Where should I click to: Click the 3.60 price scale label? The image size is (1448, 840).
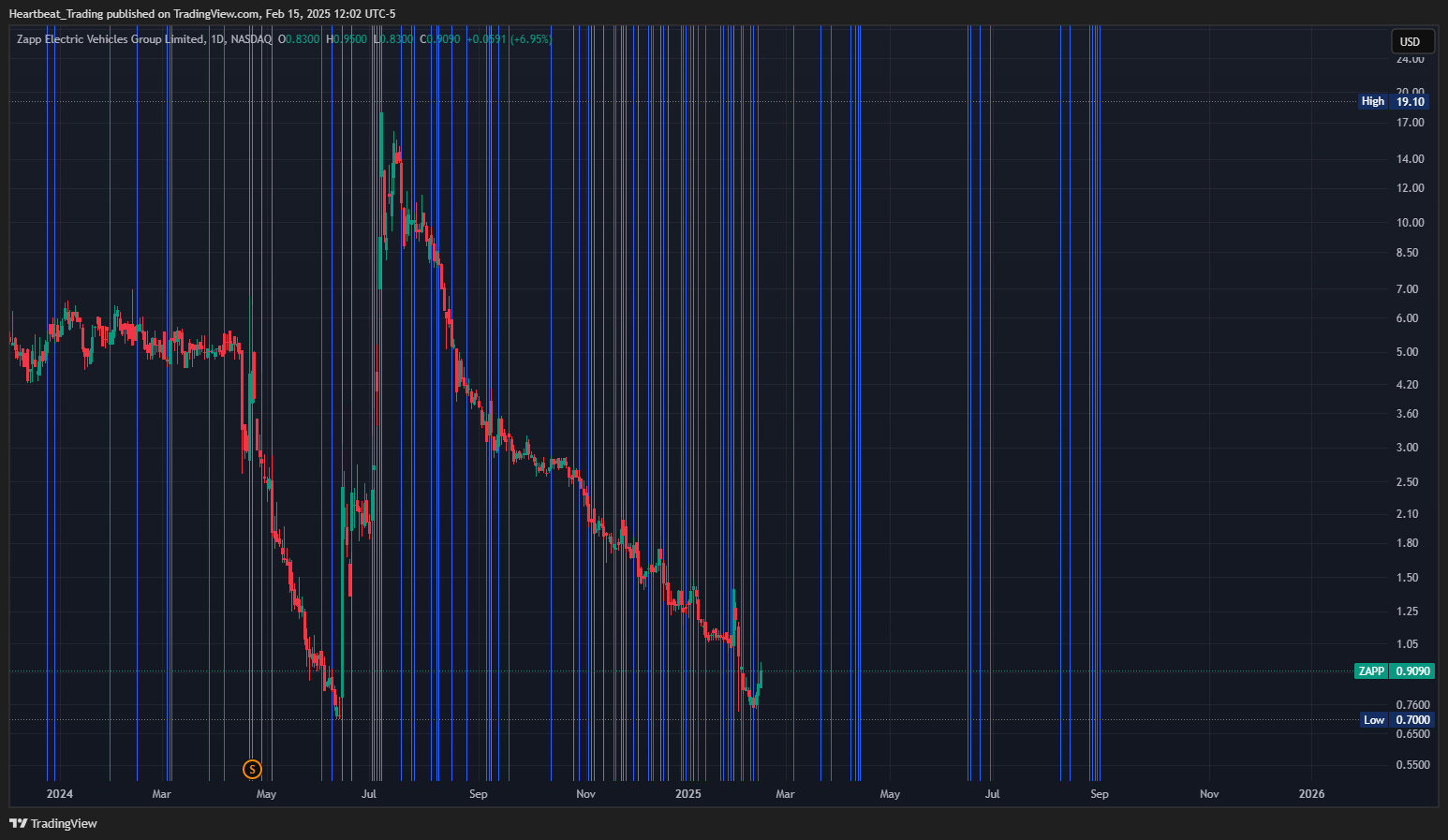(1407, 414)
